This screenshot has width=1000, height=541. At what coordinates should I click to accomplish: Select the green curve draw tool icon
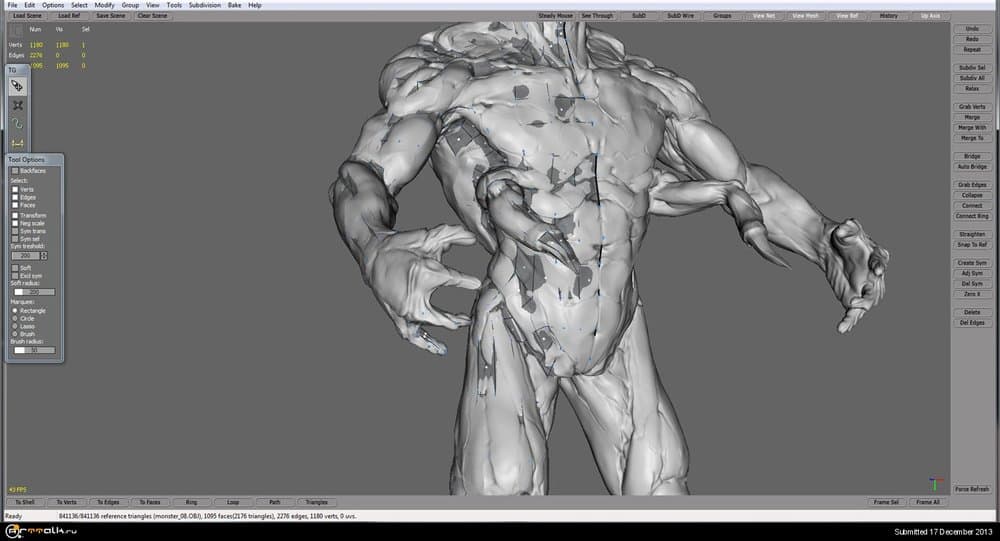(17, 124)
